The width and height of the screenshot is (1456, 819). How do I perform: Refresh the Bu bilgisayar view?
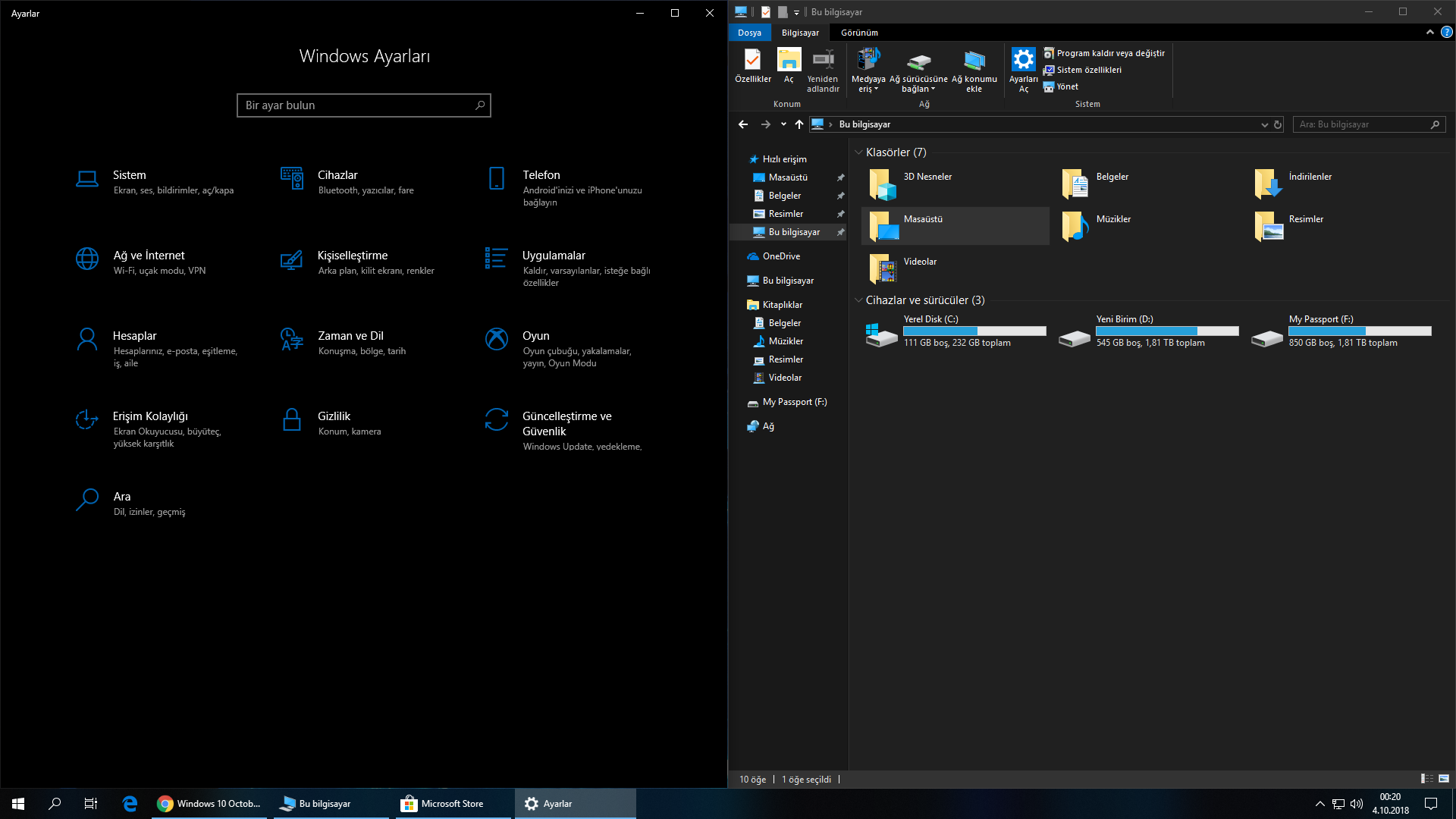1278,124
